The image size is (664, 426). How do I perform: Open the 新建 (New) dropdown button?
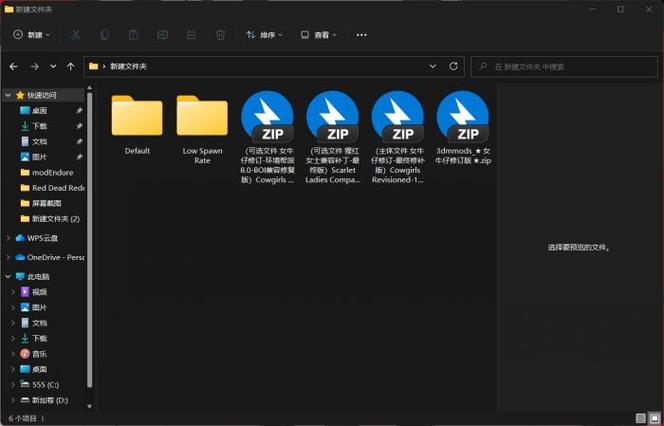pyautogui.click(x=32, y=35)
